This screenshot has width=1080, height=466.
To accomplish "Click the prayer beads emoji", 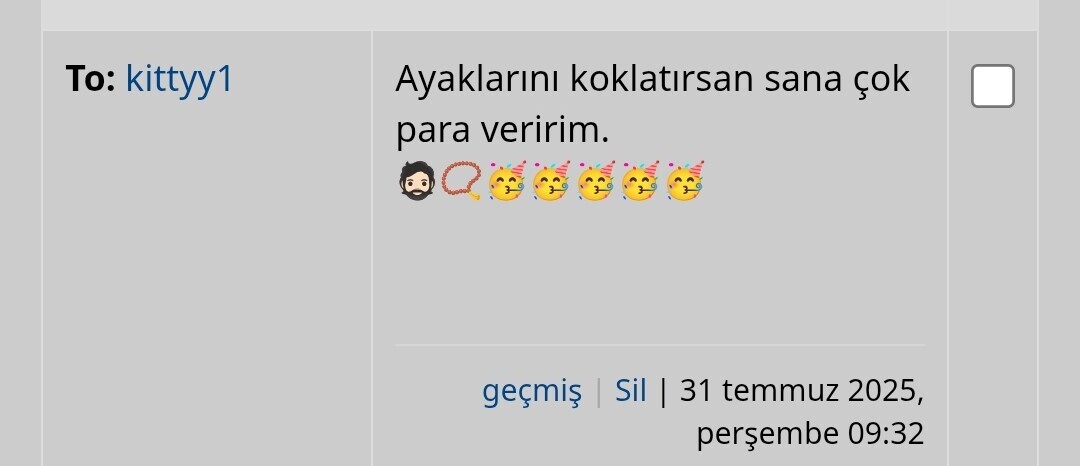I will pos(461,181).
